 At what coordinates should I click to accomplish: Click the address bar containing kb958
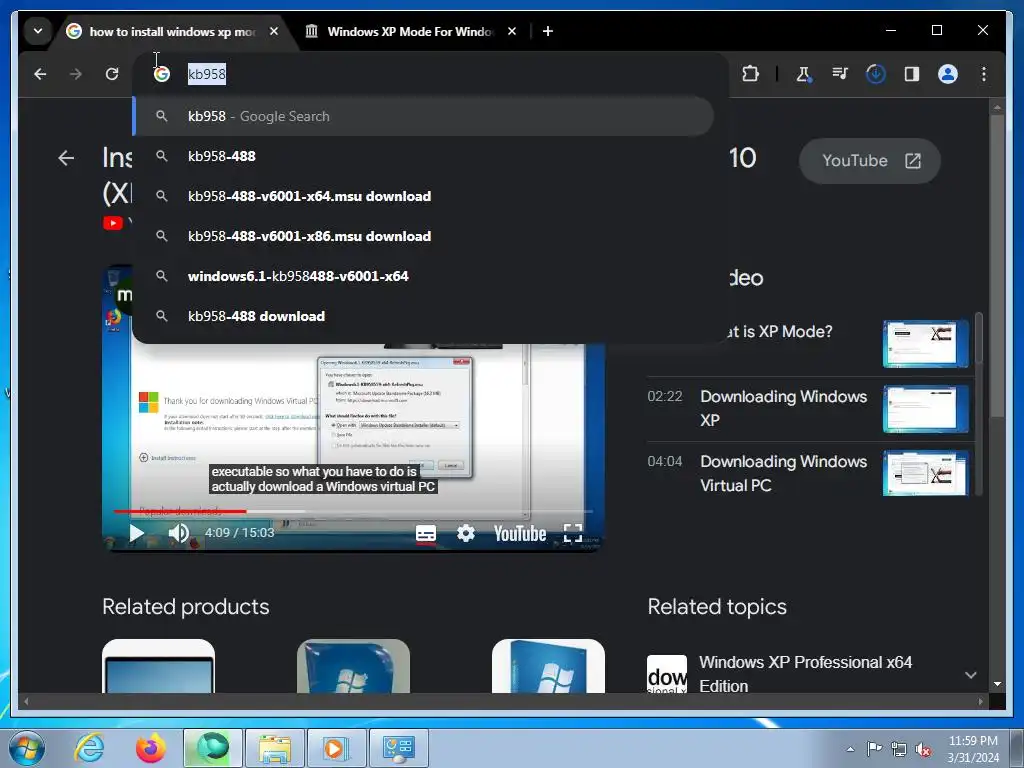click(431, 74)
